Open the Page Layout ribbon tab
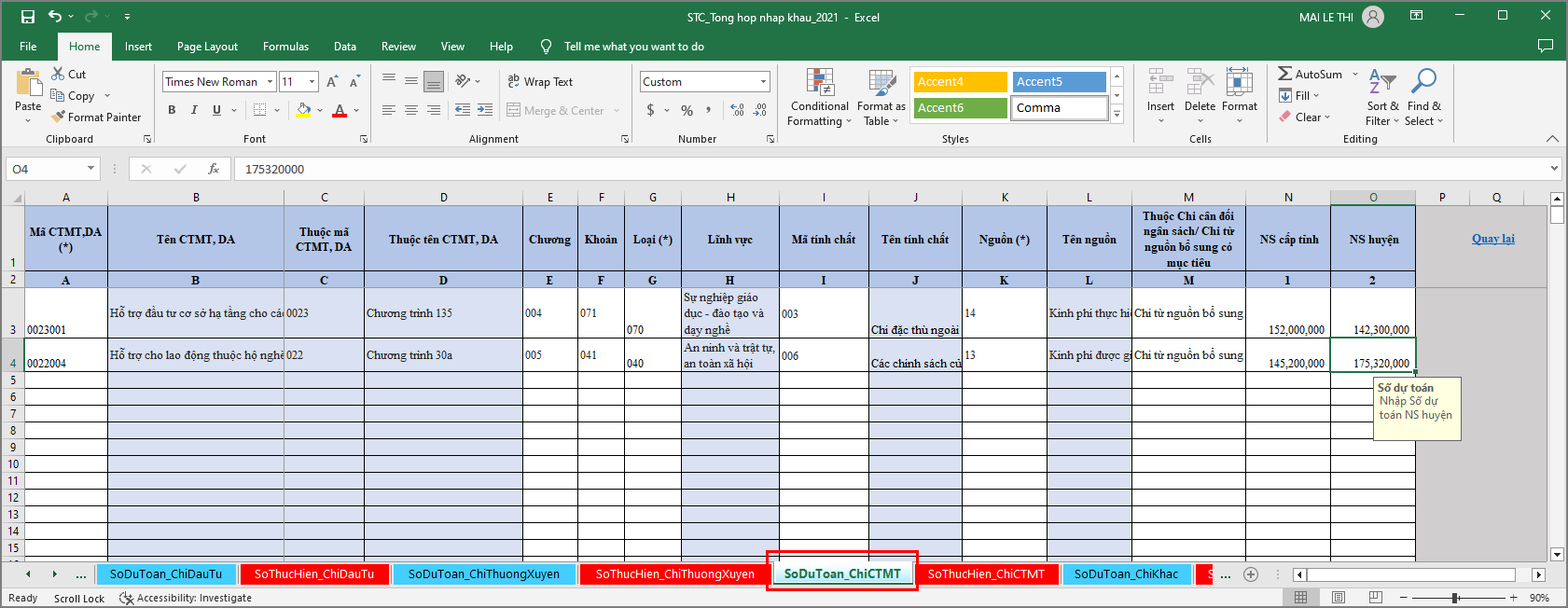1568x608 pixels. [207, 47]
